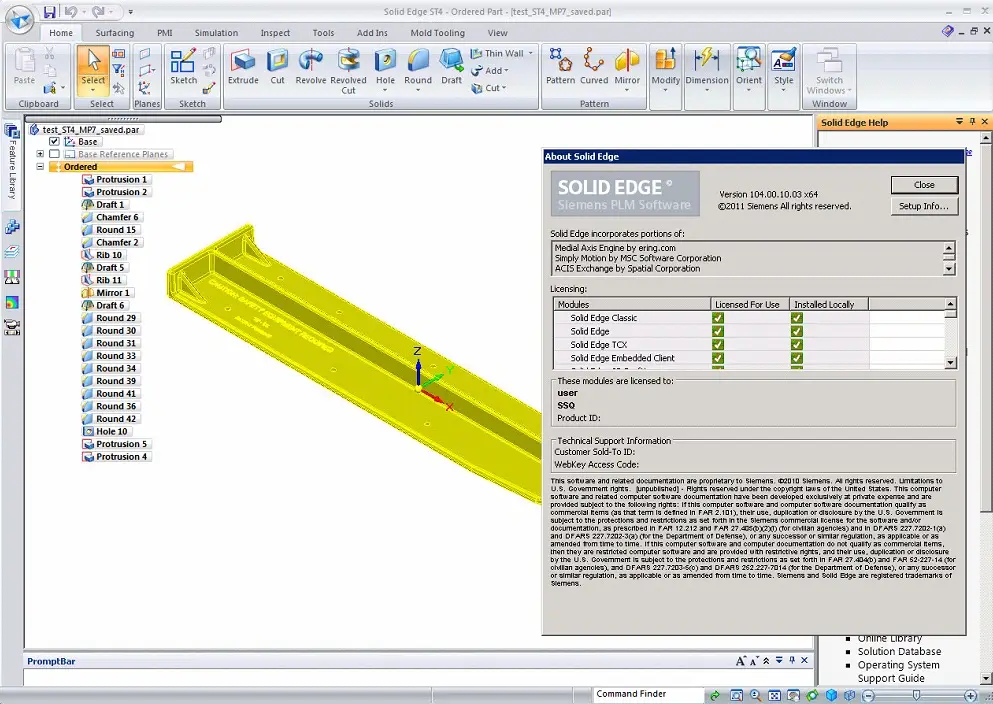Open Solution Database link in help panel
Screen dimensions: 993x704
[899, 651]
